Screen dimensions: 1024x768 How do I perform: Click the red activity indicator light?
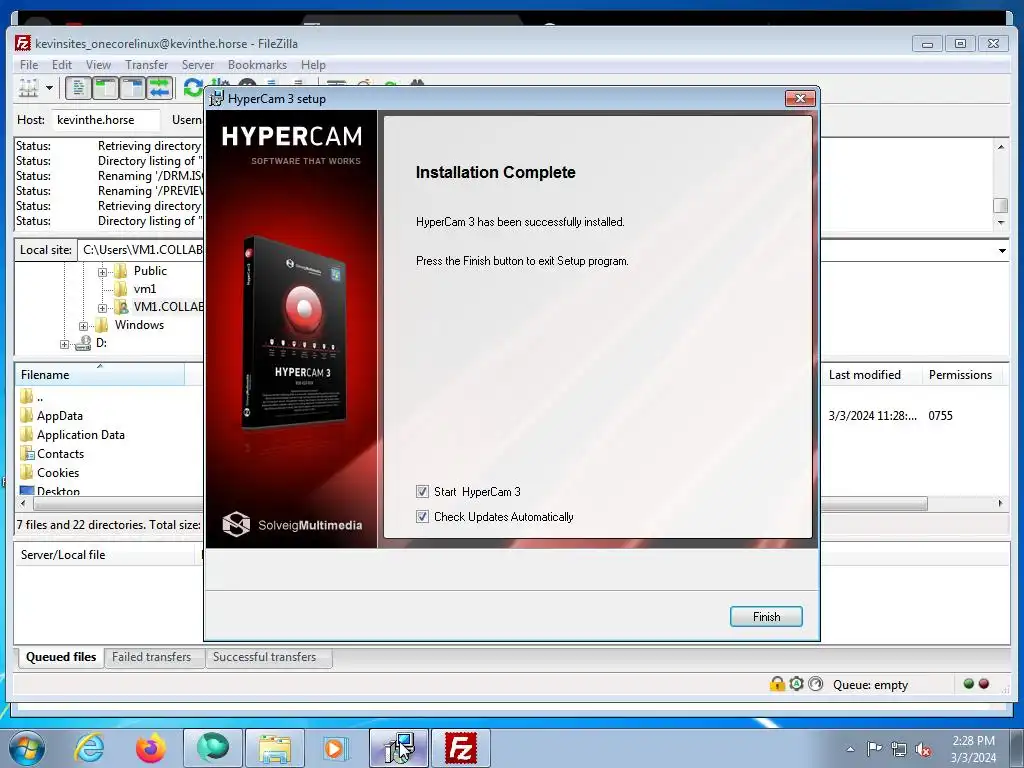coord(984,684)
